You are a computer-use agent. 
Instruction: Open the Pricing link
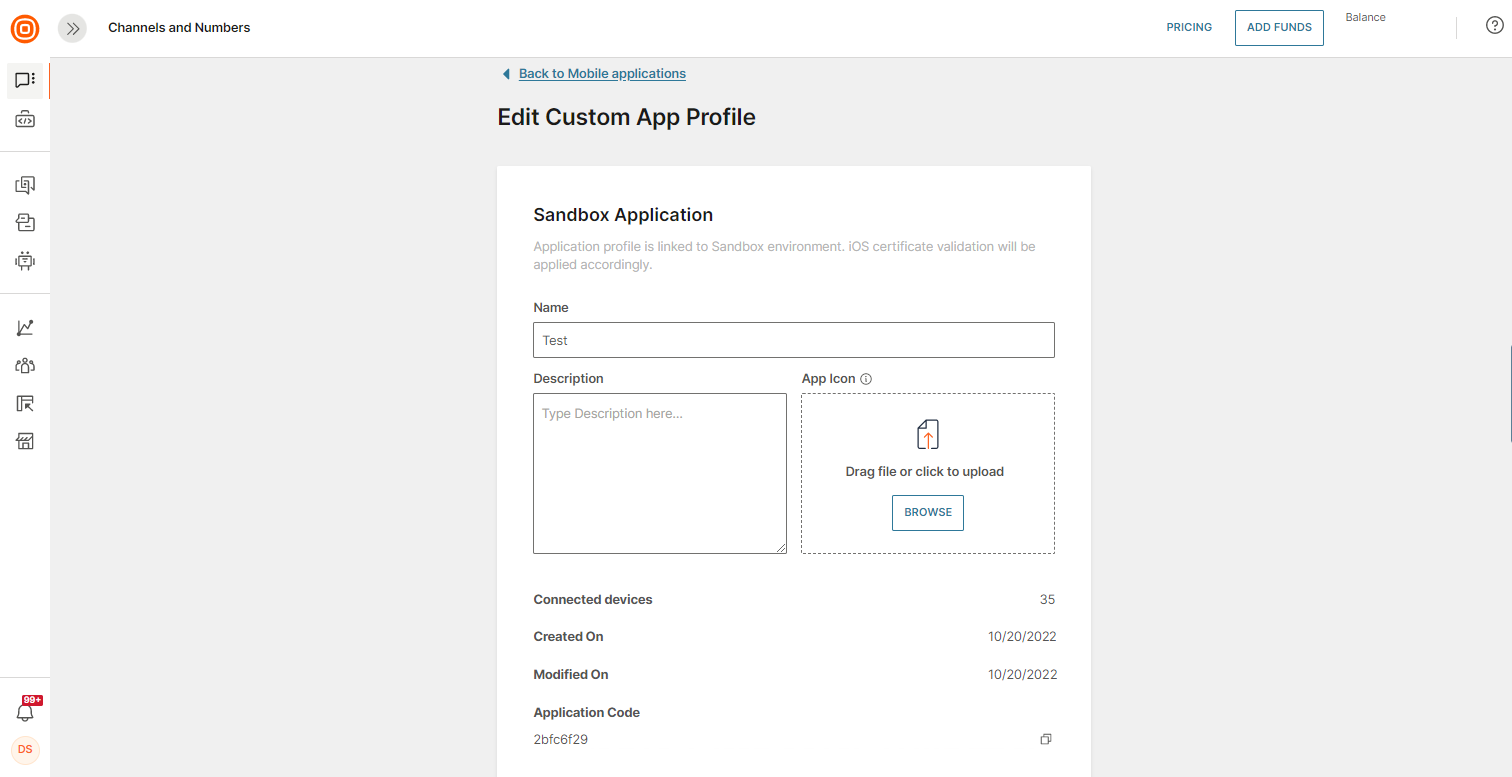1189,28
